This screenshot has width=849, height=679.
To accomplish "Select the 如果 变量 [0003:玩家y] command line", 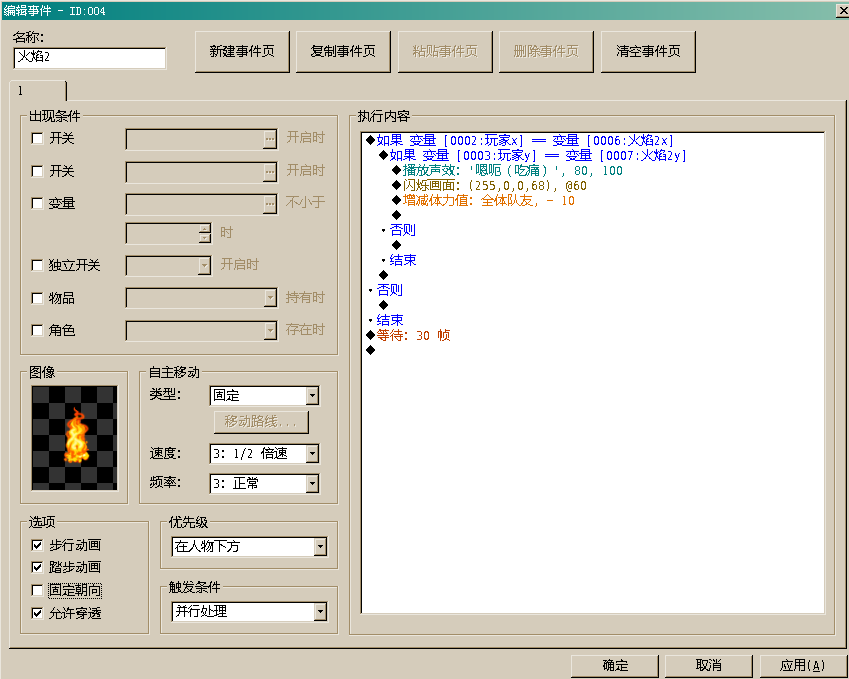I will 533,155.
